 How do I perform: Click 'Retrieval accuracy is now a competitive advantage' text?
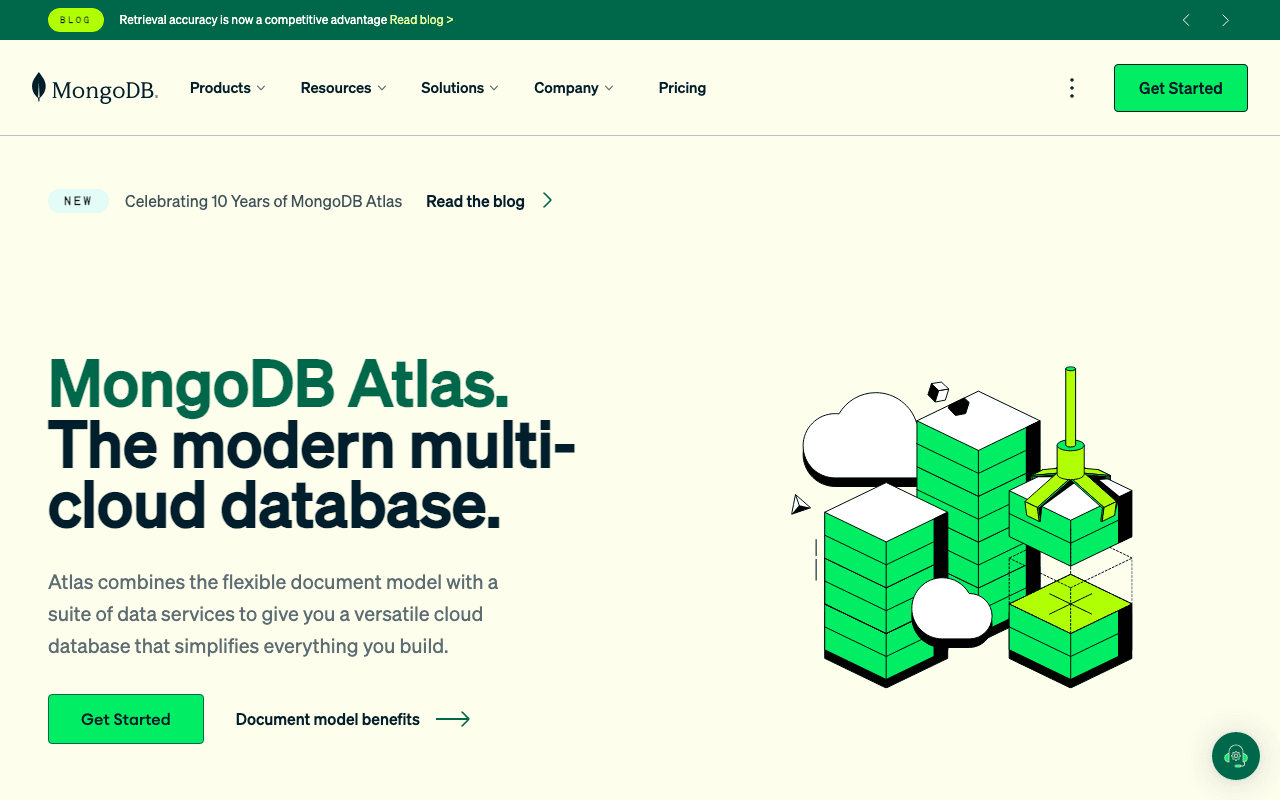tap(252, 20)
